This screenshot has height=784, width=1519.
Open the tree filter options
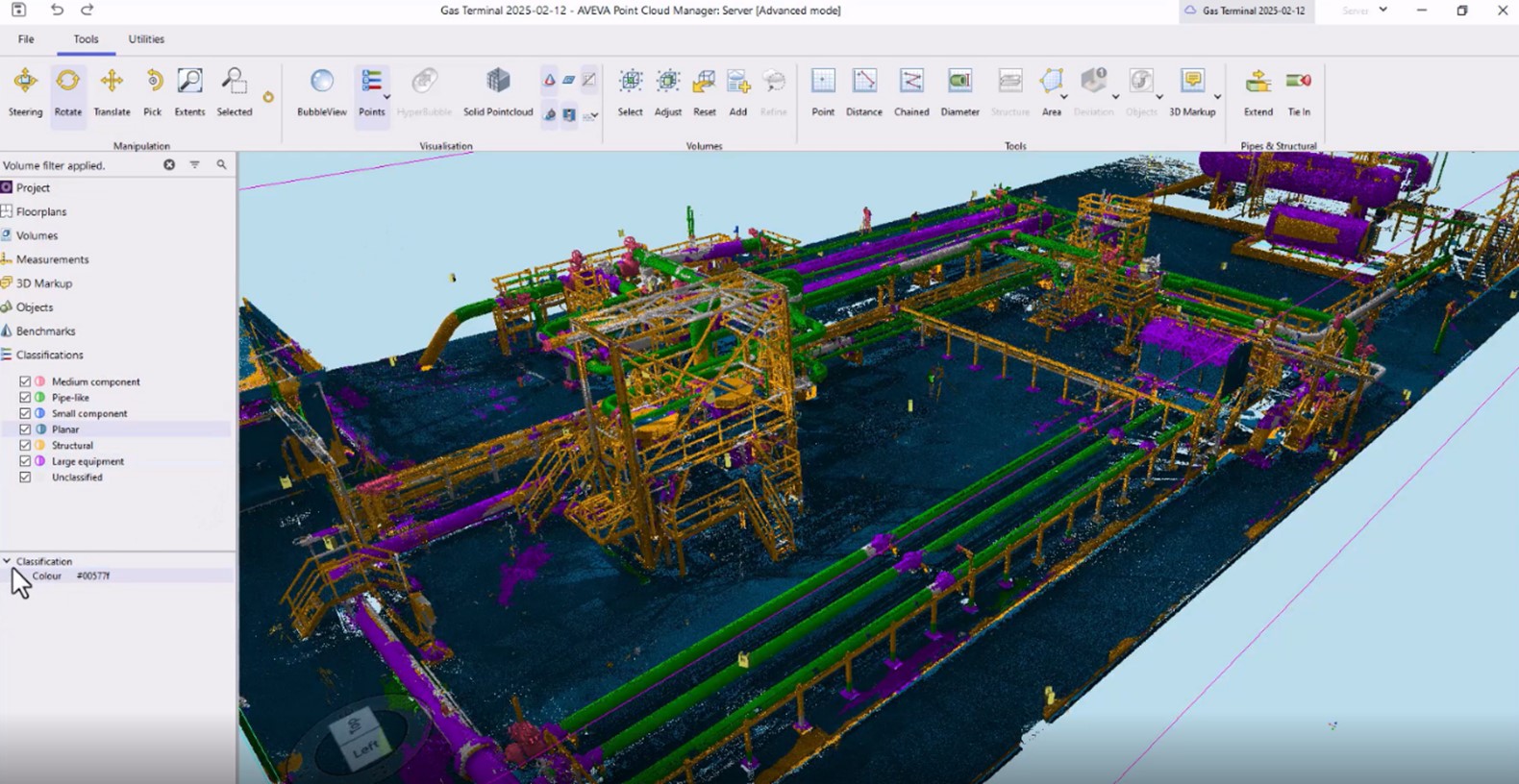(194, 165)
